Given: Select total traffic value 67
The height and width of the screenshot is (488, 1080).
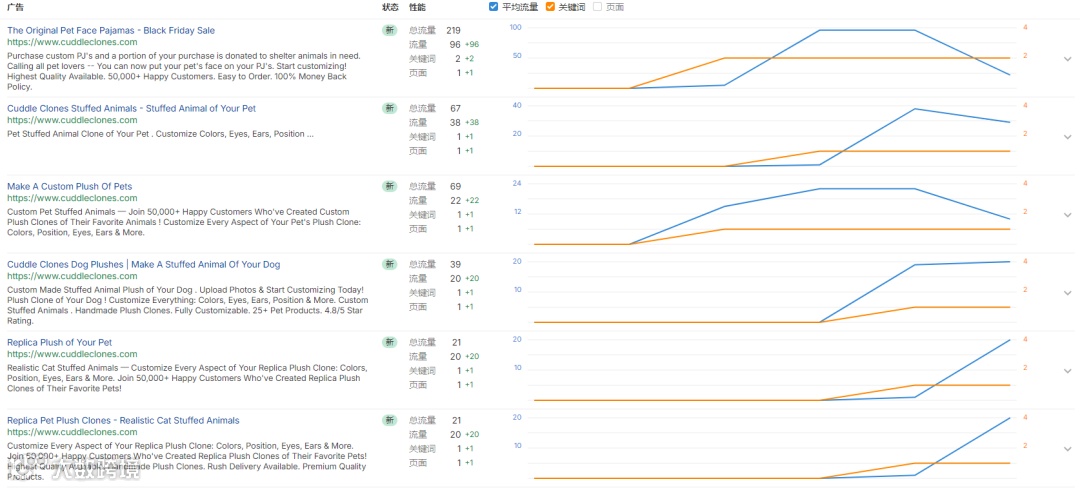Looking at the screenshot, I should point(455,108).
